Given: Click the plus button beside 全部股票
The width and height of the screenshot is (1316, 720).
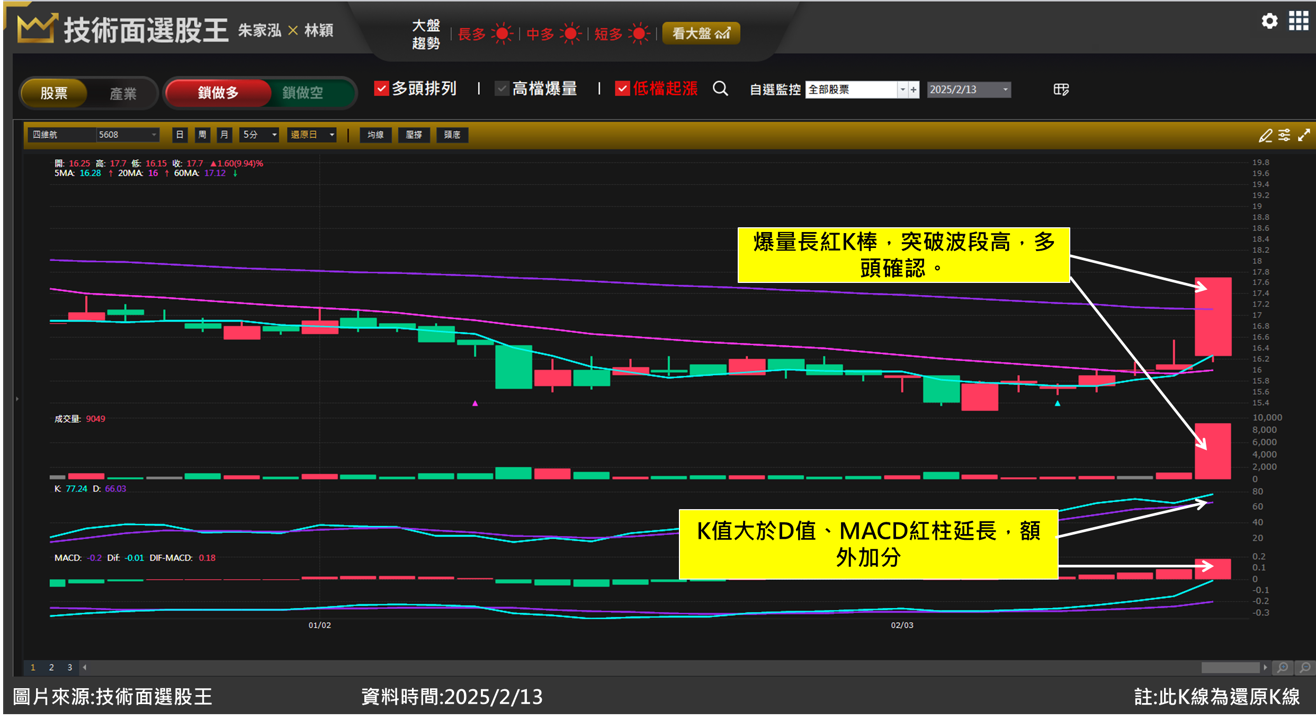Looking at the screenshot, I should pyautogui.click(x=913, y=90).
